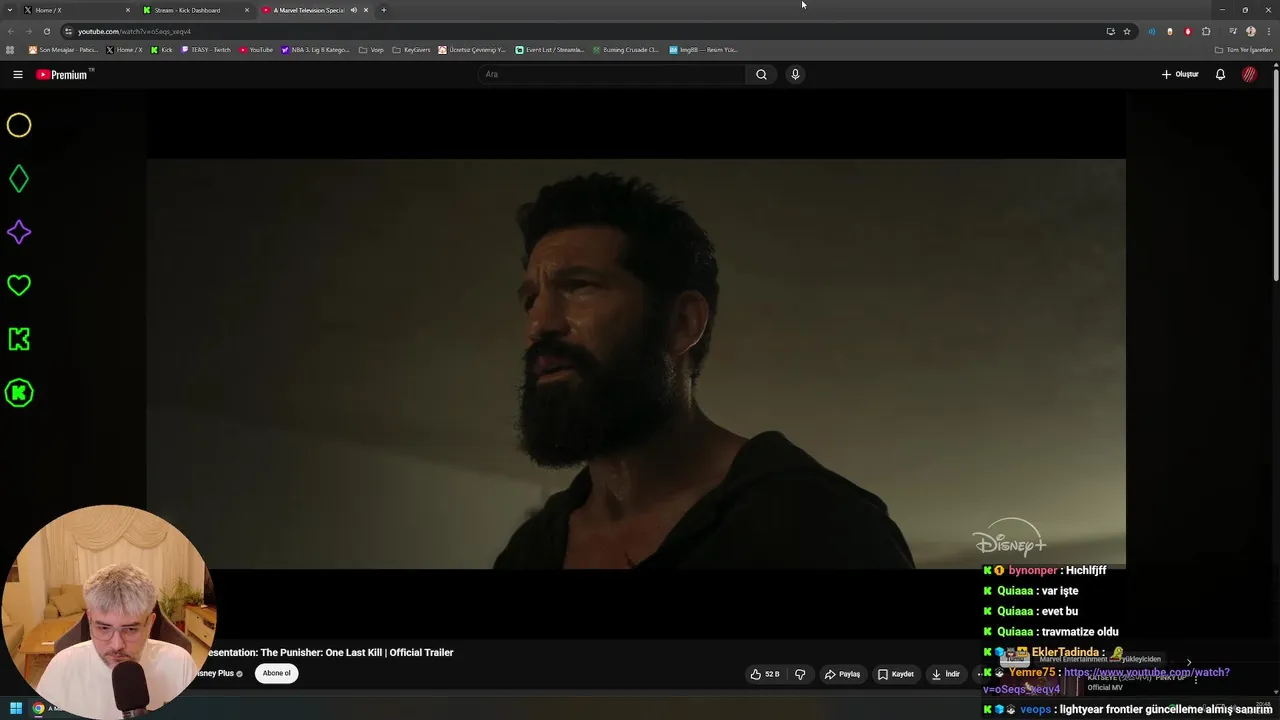
Task: Click the green heart overlay icon
Action: (19, 285)
